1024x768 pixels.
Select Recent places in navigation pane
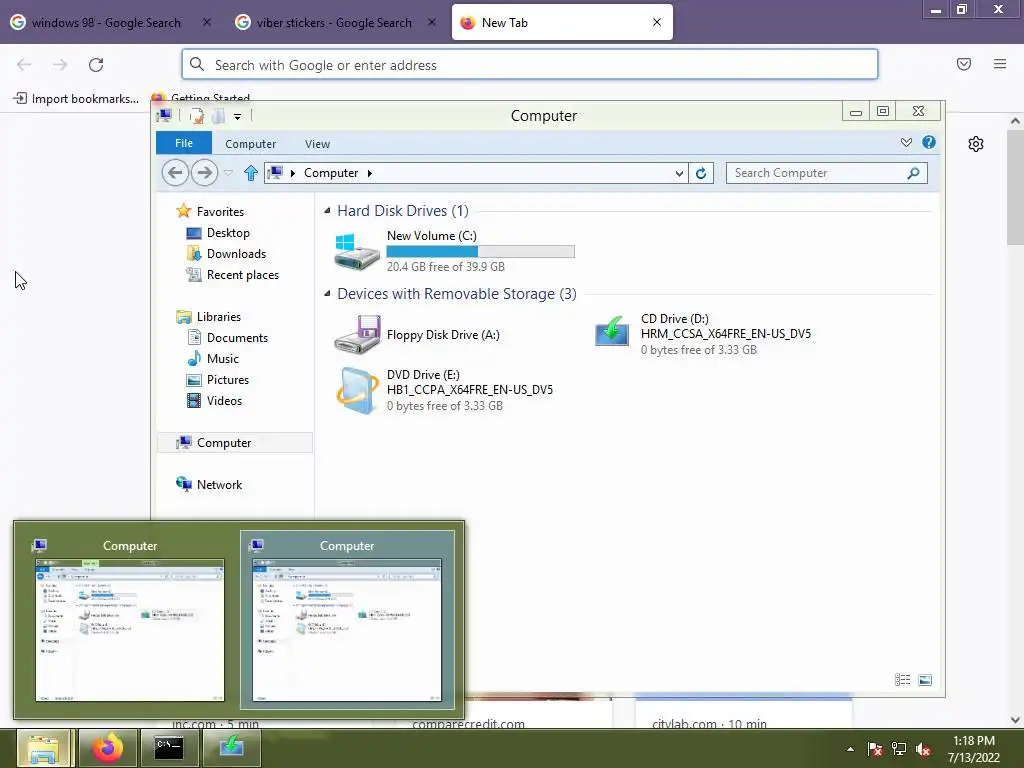pos(242,275)
